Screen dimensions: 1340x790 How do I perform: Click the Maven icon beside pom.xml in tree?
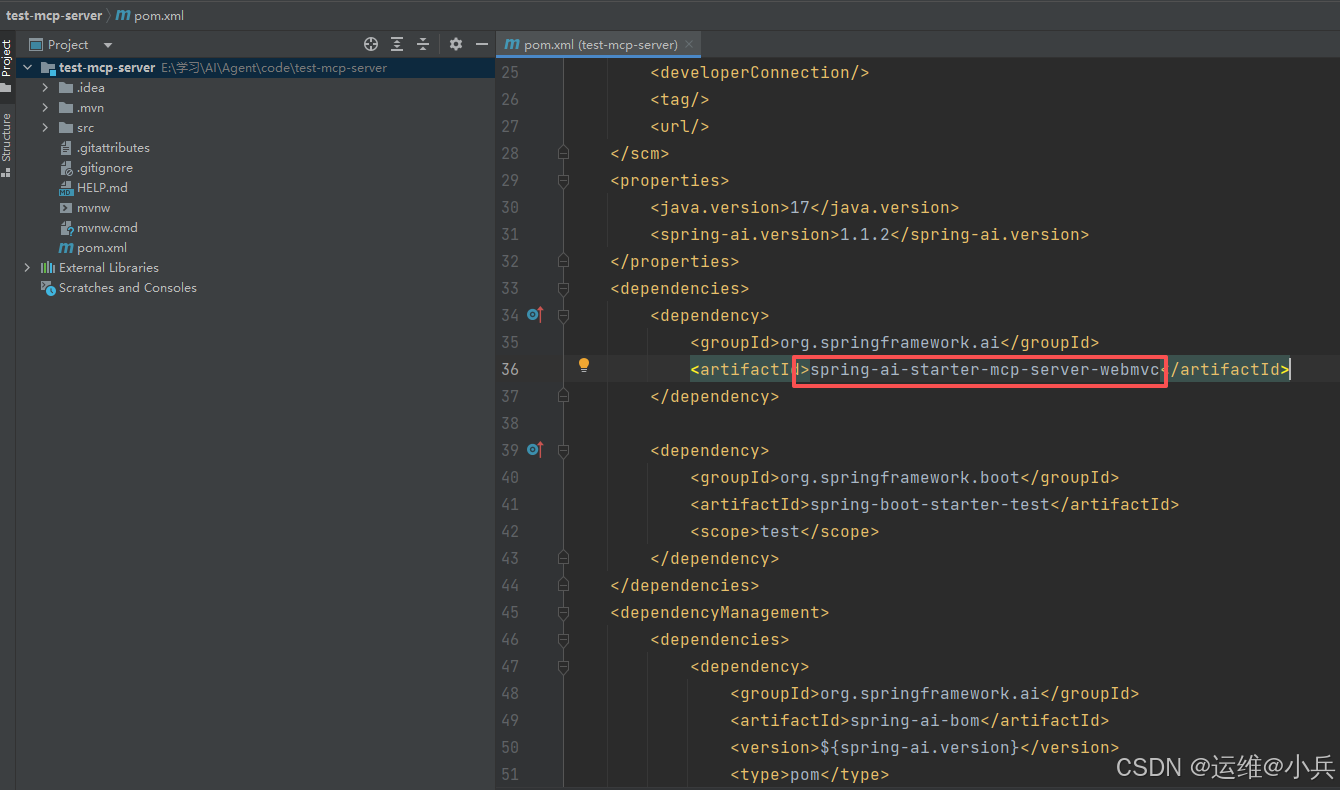coord(66,248)
